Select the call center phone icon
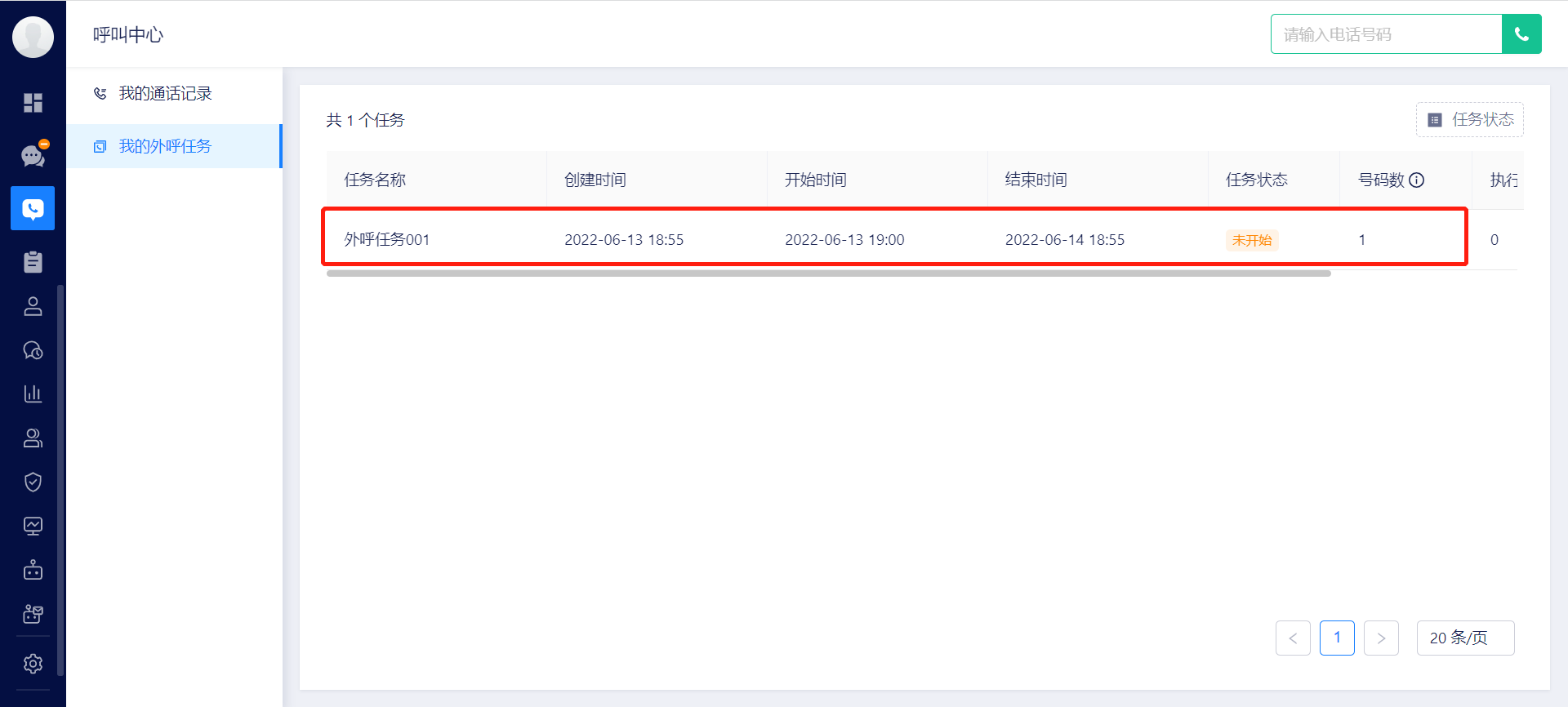The image size is (1568, 707). point(33,208)
